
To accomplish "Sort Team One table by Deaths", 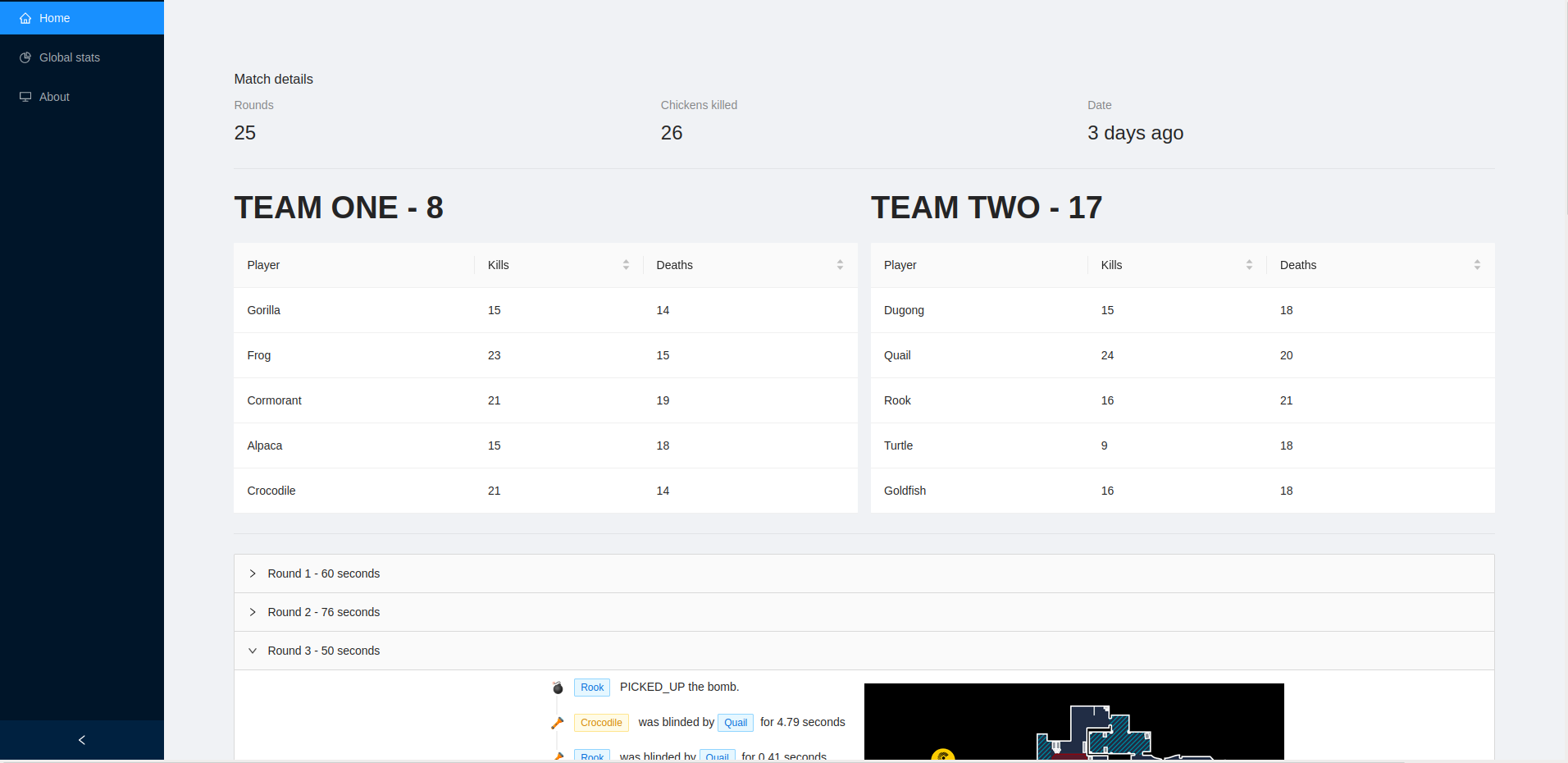I will (840, 265).
